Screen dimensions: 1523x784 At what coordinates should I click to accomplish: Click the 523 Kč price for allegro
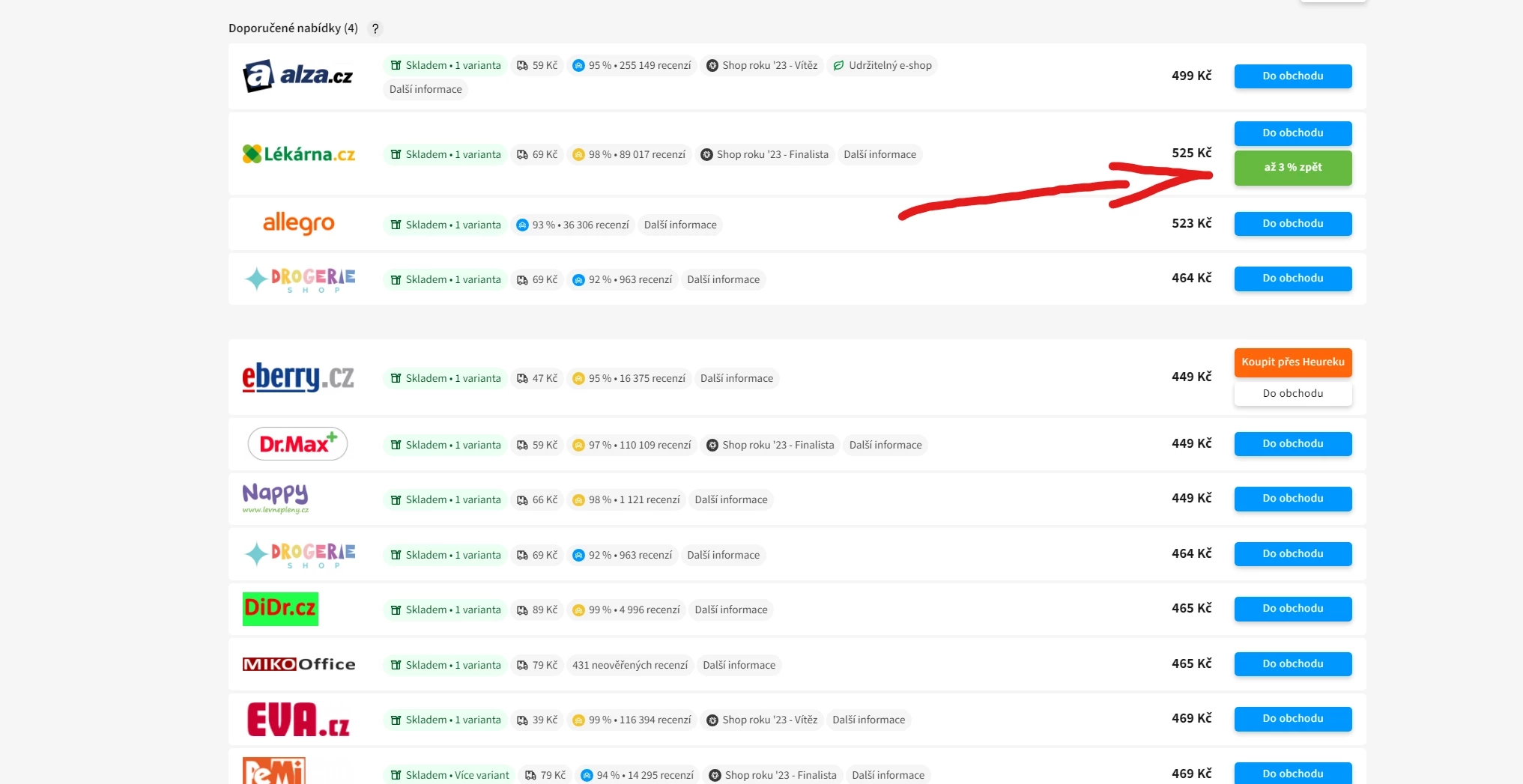1191,223
